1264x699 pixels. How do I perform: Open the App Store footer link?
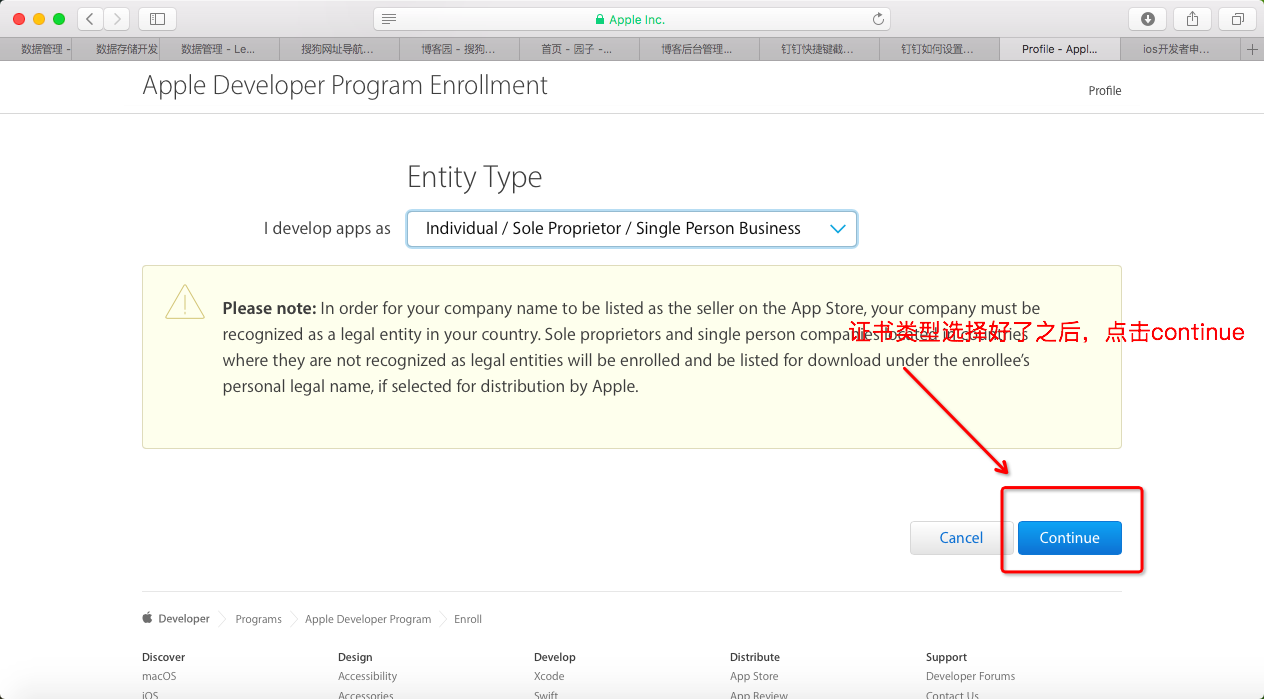[754, 676]
